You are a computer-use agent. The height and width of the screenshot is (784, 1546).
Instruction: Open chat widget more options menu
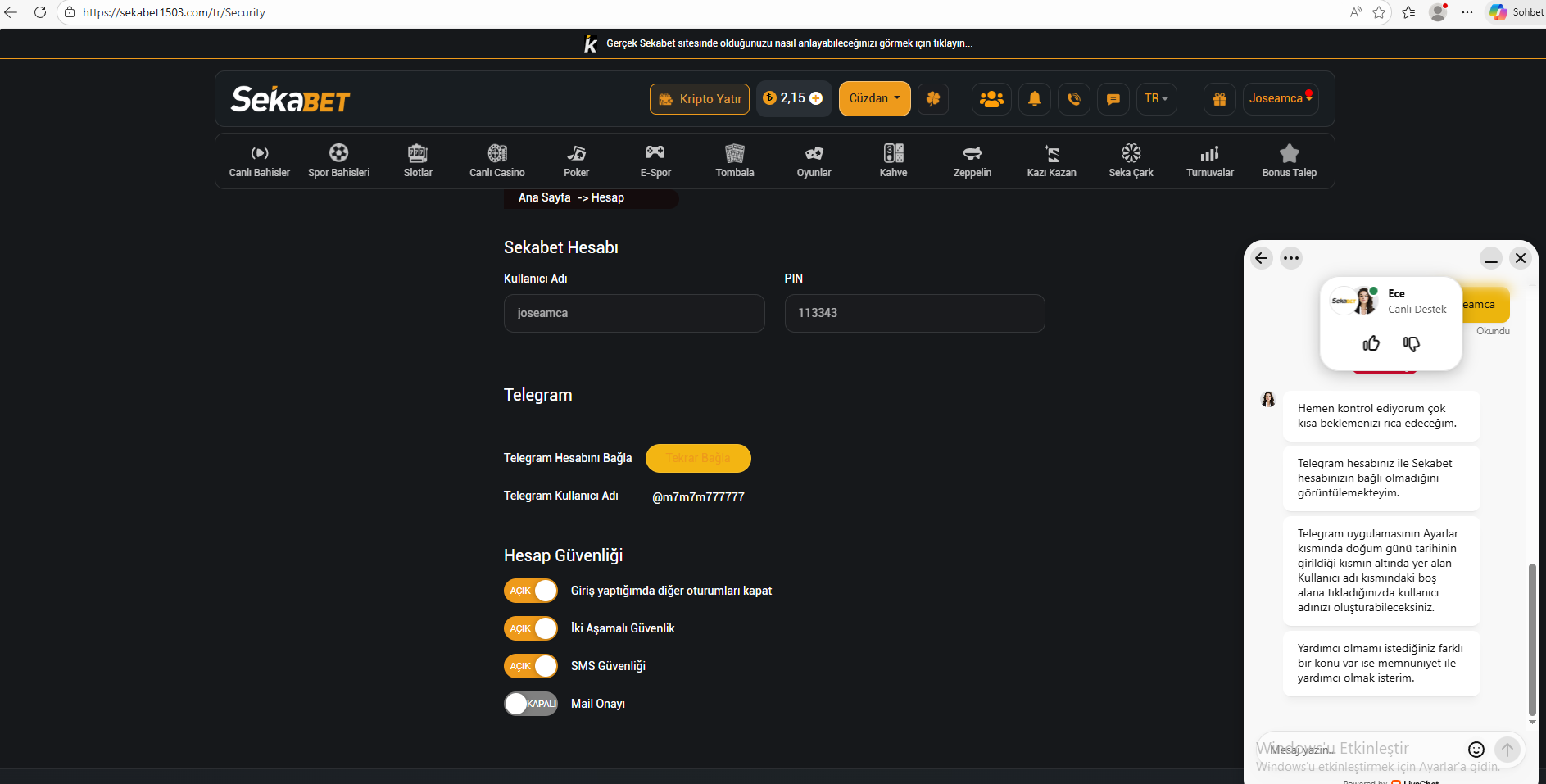pyautogui.click(x=1291, y=258)
